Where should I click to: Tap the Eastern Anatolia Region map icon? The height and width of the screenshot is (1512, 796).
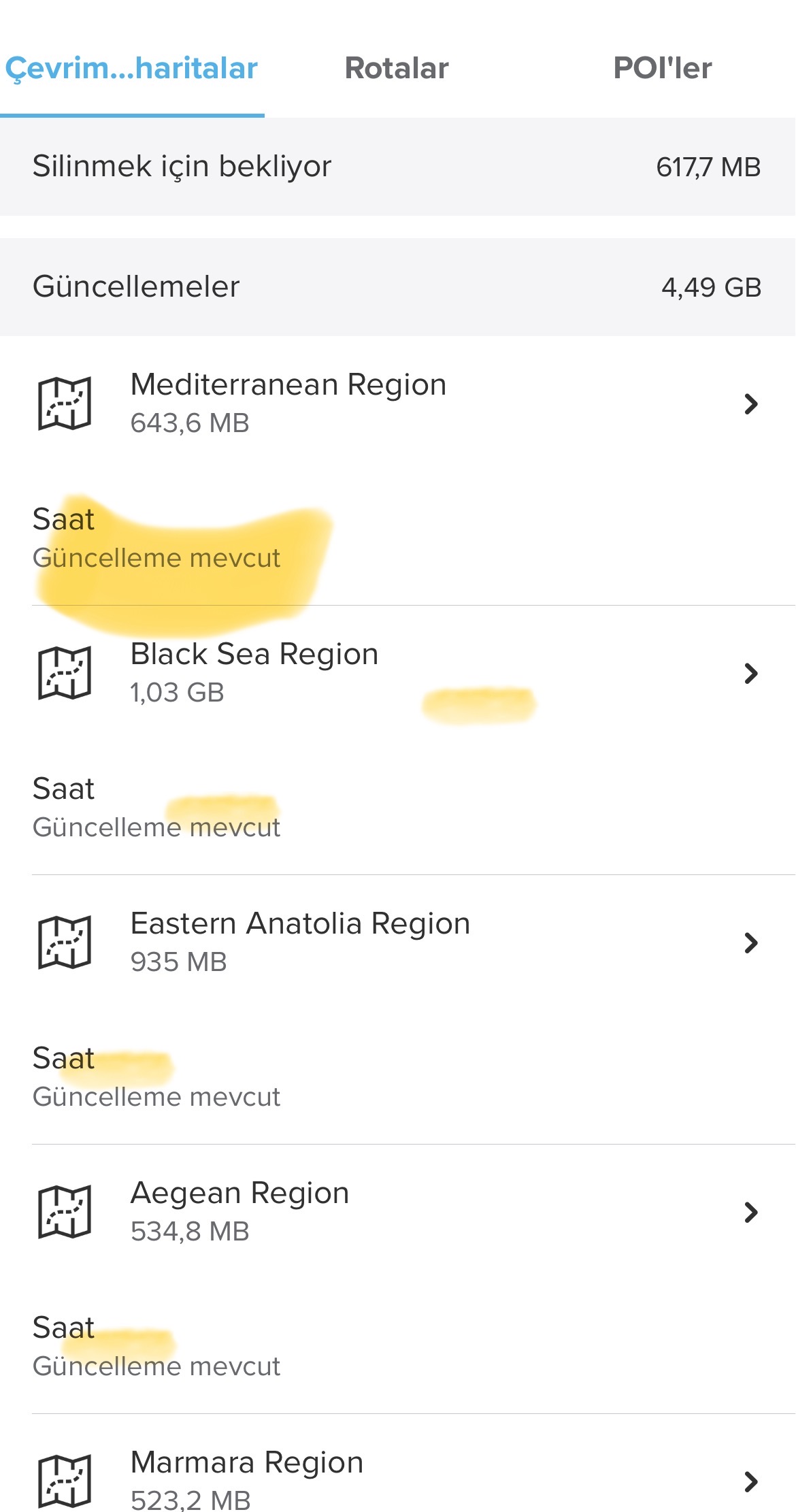click(65, 942)
